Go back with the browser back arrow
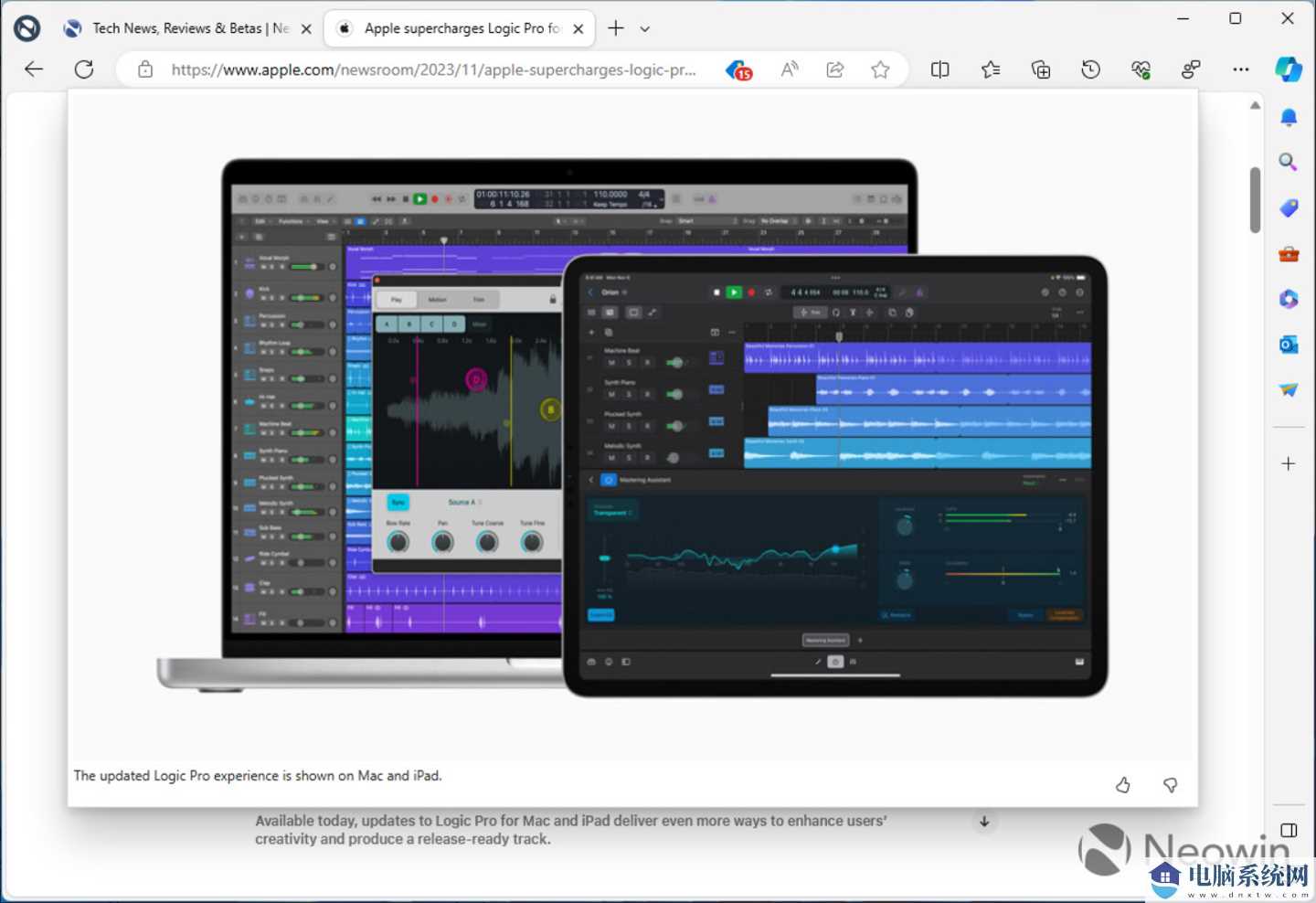The image size is (1316, 903). click(x=34, y=69)
